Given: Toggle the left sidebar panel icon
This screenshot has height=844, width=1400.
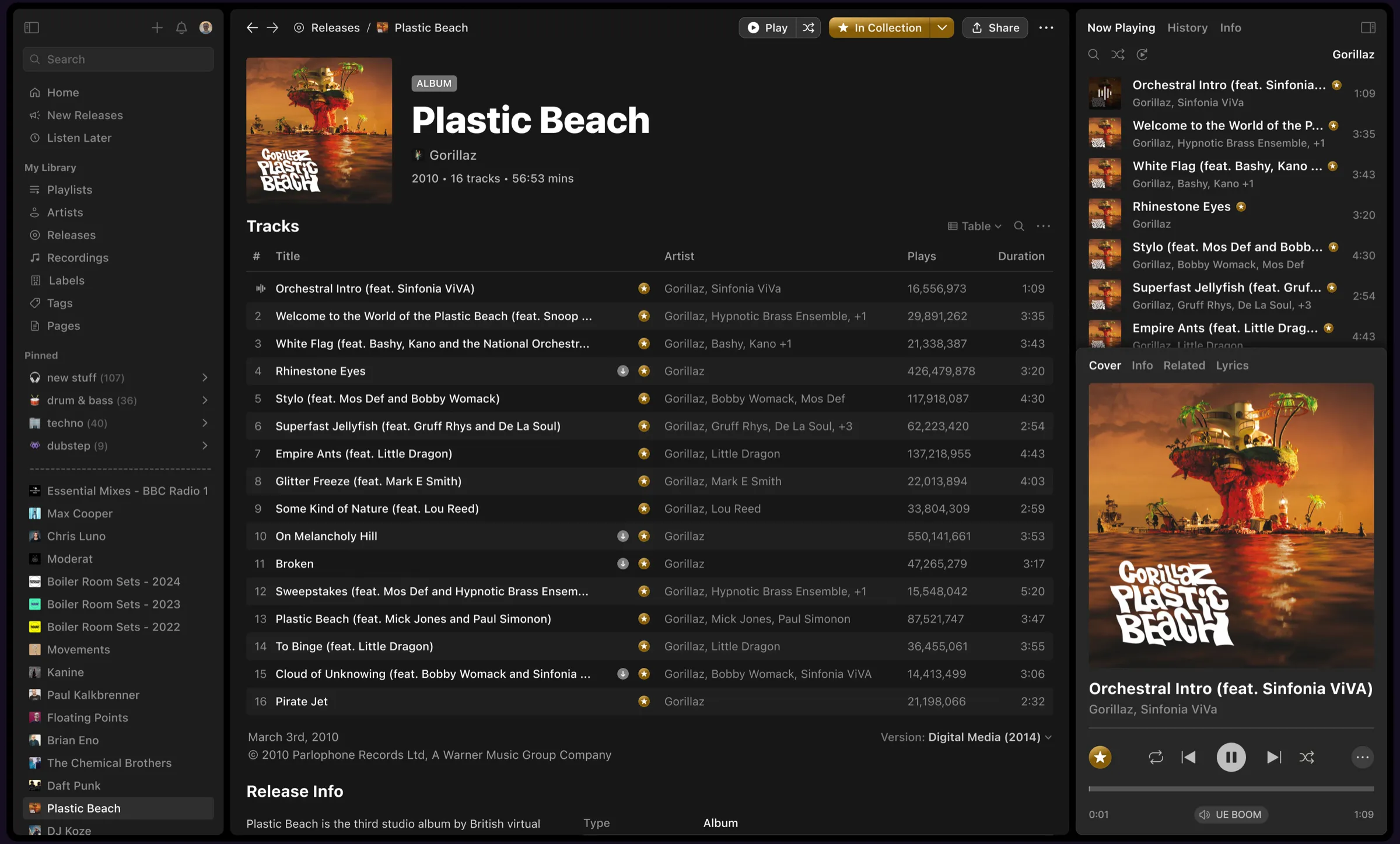Looking at the screenshot, I should [32, 27].
